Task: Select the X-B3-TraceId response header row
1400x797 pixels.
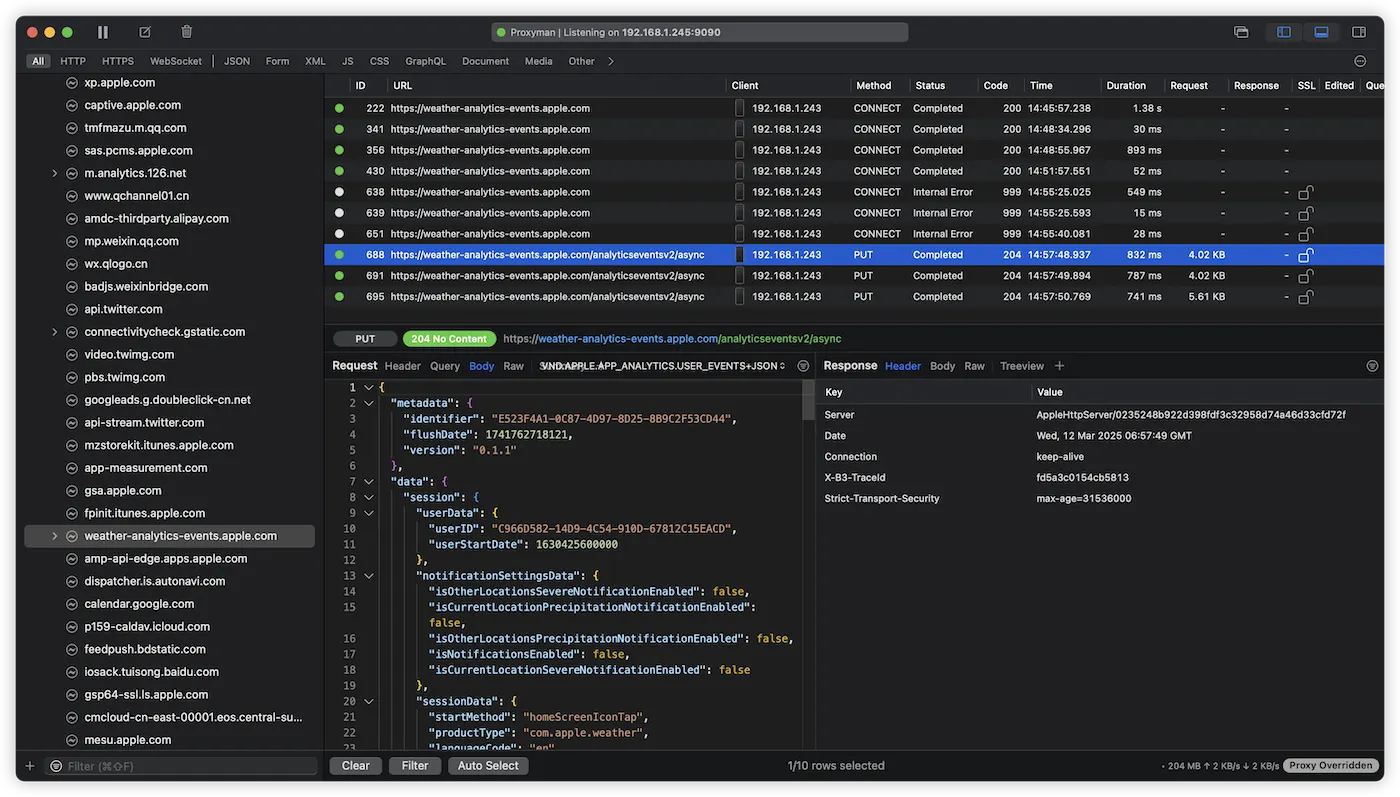Action: pyautogui.click(x=1100, y=478)
